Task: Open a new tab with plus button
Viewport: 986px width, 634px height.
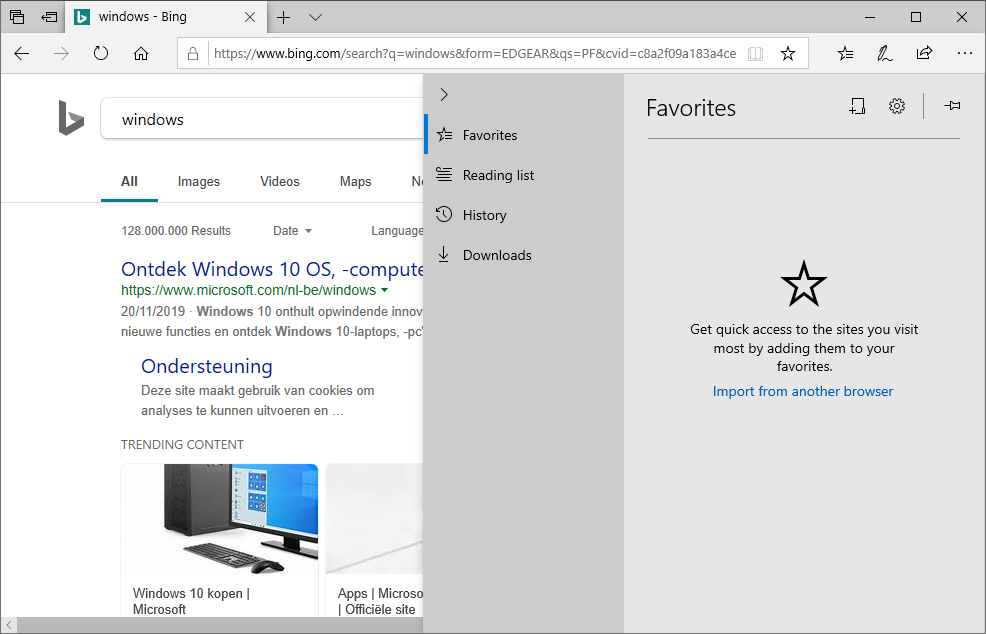Action: (284, 17)
